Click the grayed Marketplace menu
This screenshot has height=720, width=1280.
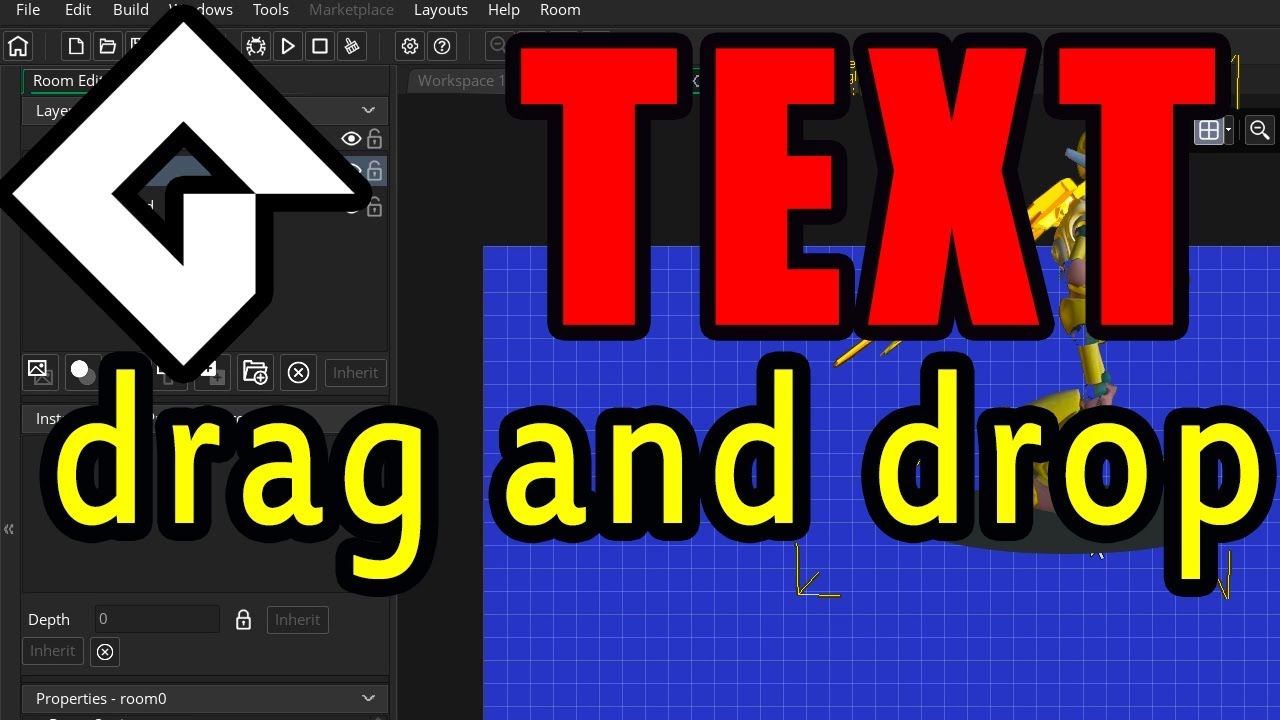click(351, 10)
